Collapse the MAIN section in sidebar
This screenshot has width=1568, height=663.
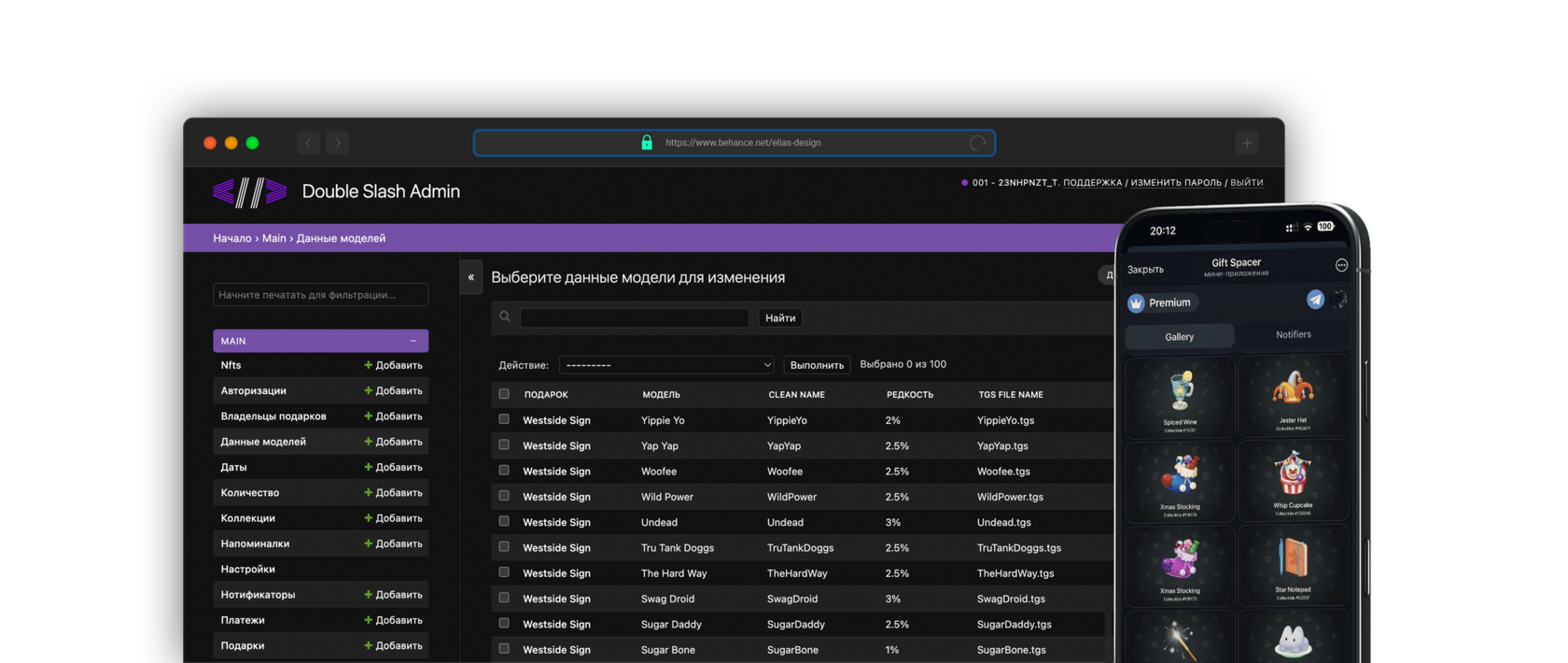[413, 341]
